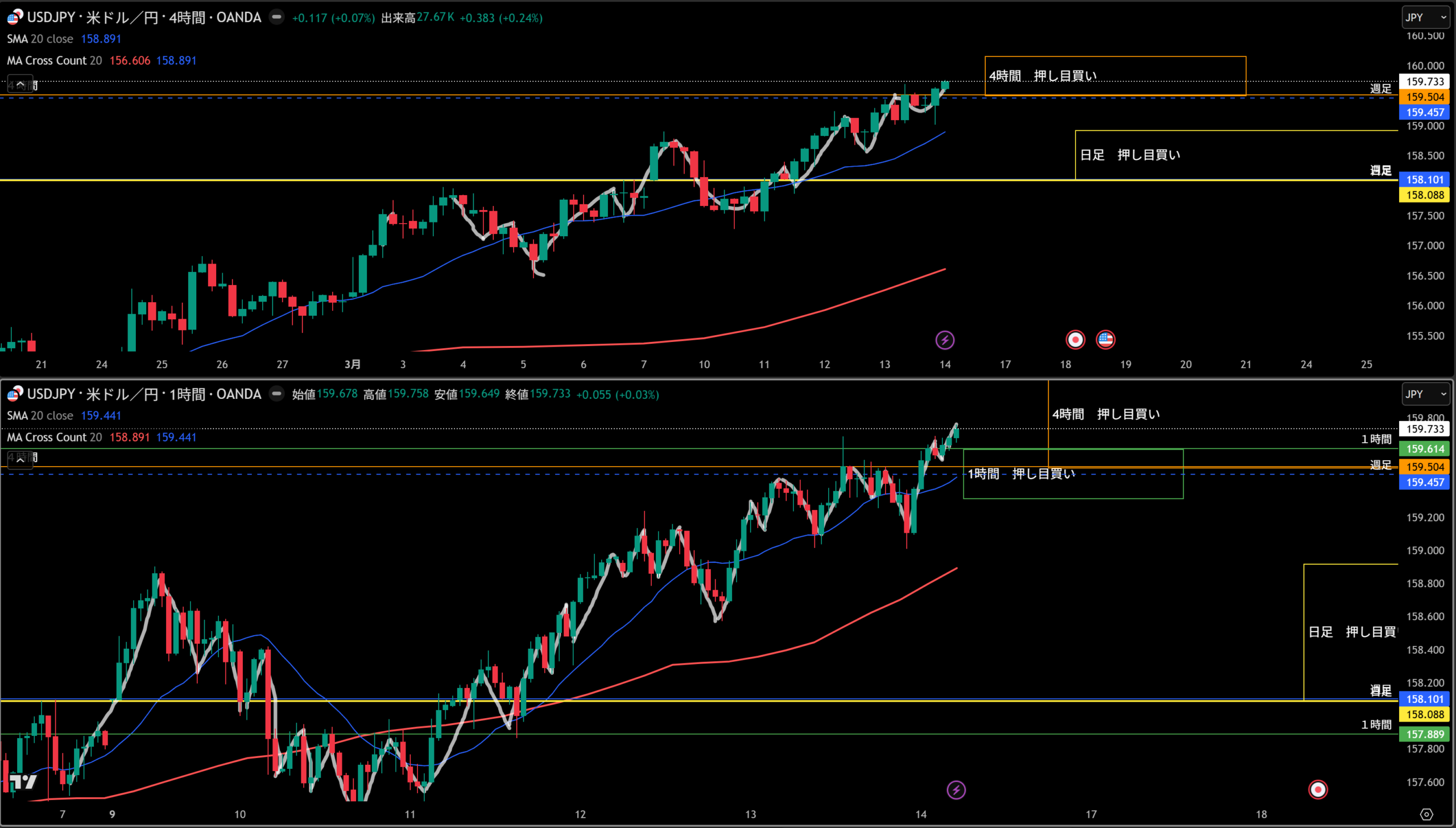Collapse the indicator legend on the 1-hour chart
This screenshot has height=828, width=1456.
tap(20, 459)
